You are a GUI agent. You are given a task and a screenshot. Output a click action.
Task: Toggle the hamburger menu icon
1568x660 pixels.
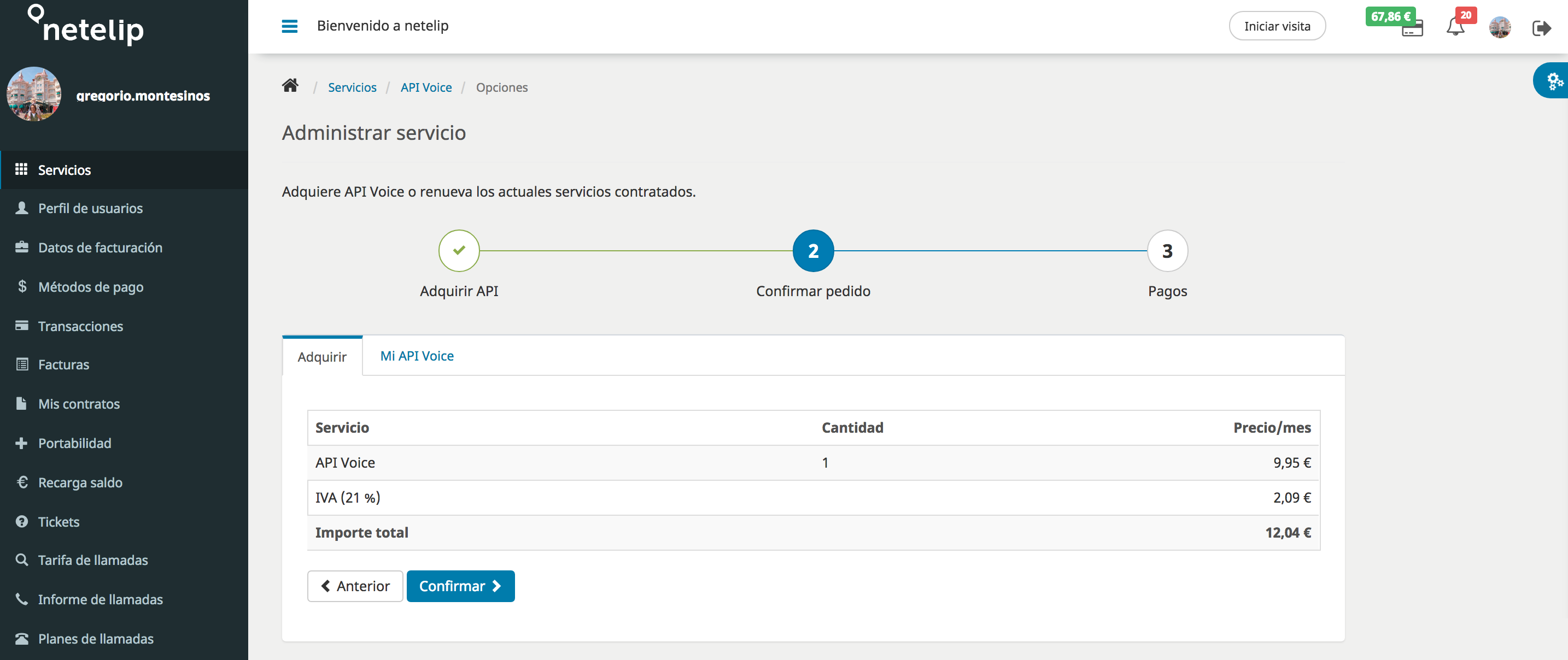[x=290, y=26]
